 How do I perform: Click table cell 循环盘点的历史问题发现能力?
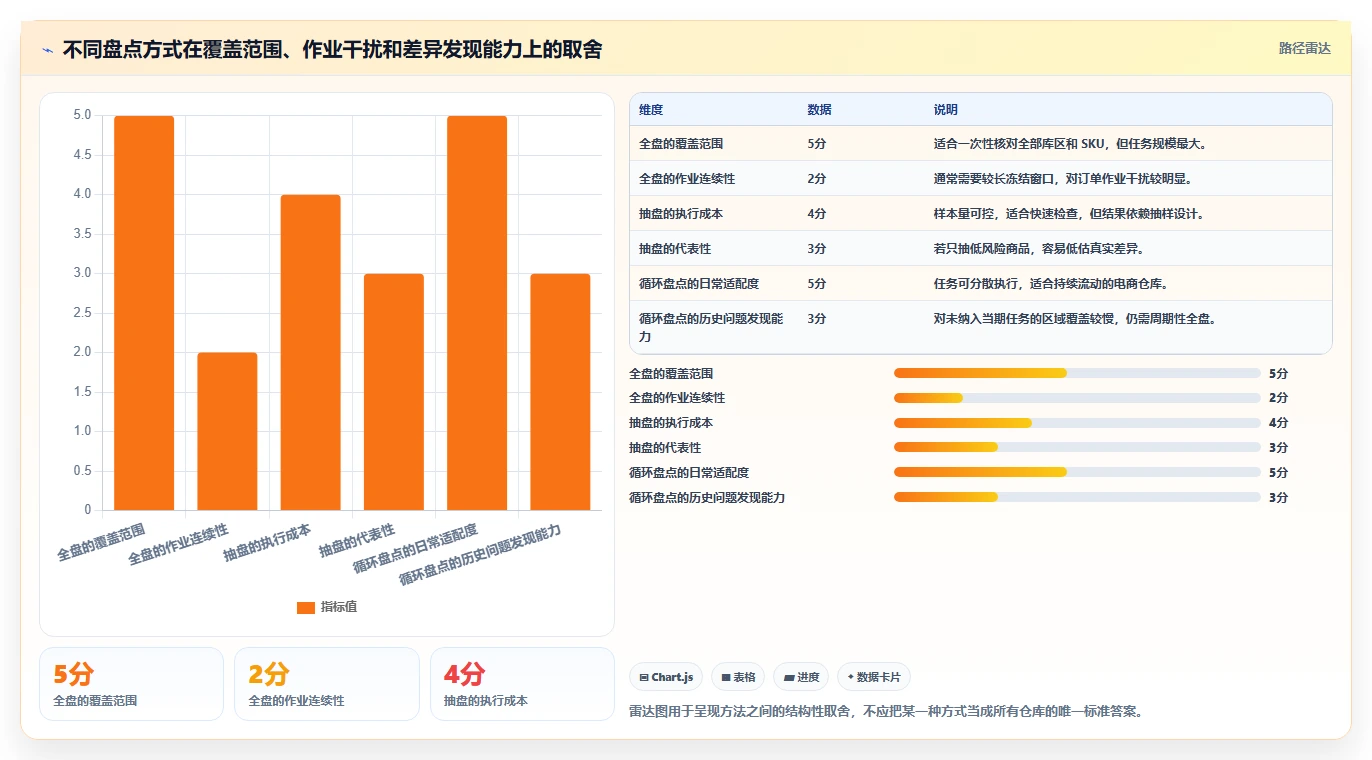click(711, 327)
